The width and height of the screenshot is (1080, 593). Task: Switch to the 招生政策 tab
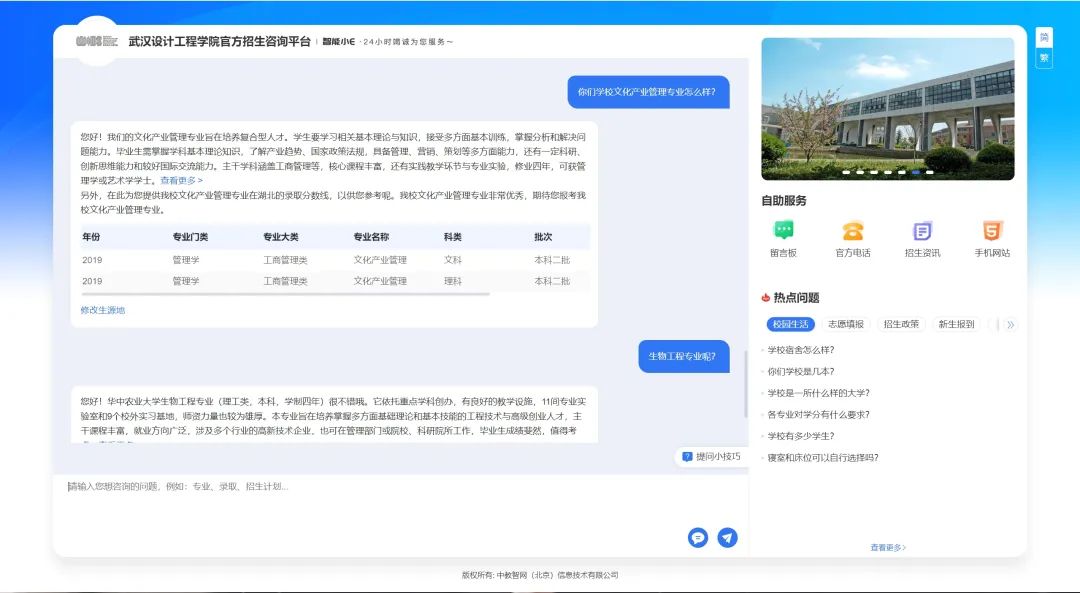click(x=901, y=324)
